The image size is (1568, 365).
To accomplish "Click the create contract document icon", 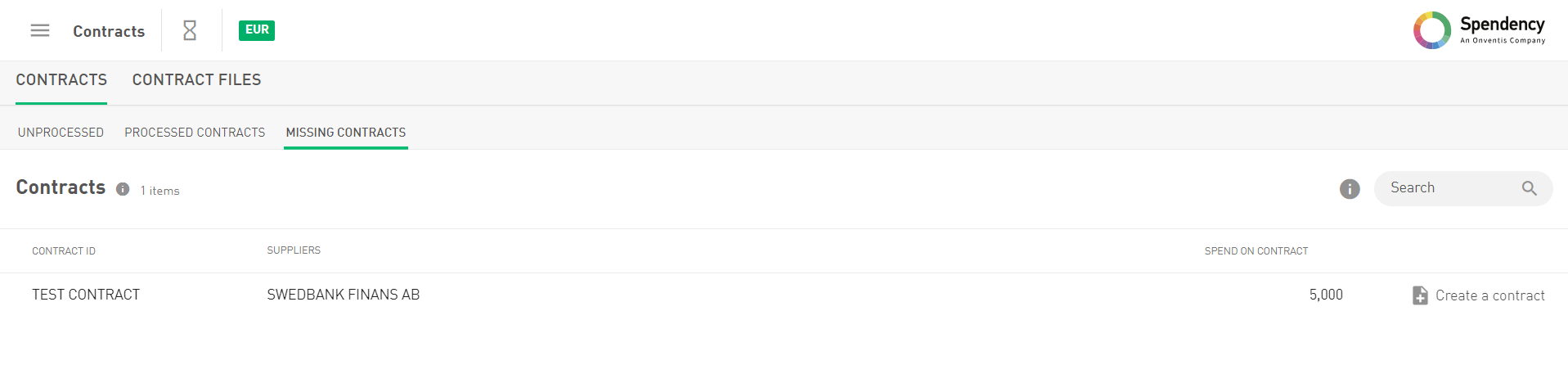I will click(x=1420, y=295).
